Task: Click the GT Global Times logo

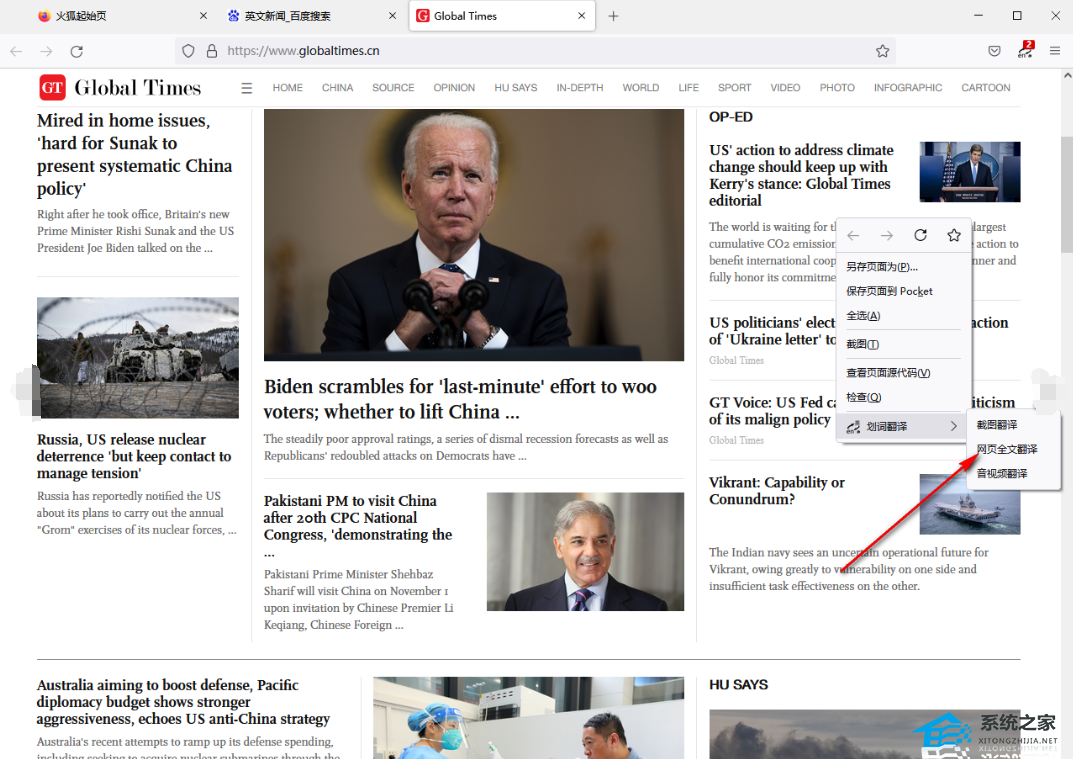Action: [x=120, y=88]
